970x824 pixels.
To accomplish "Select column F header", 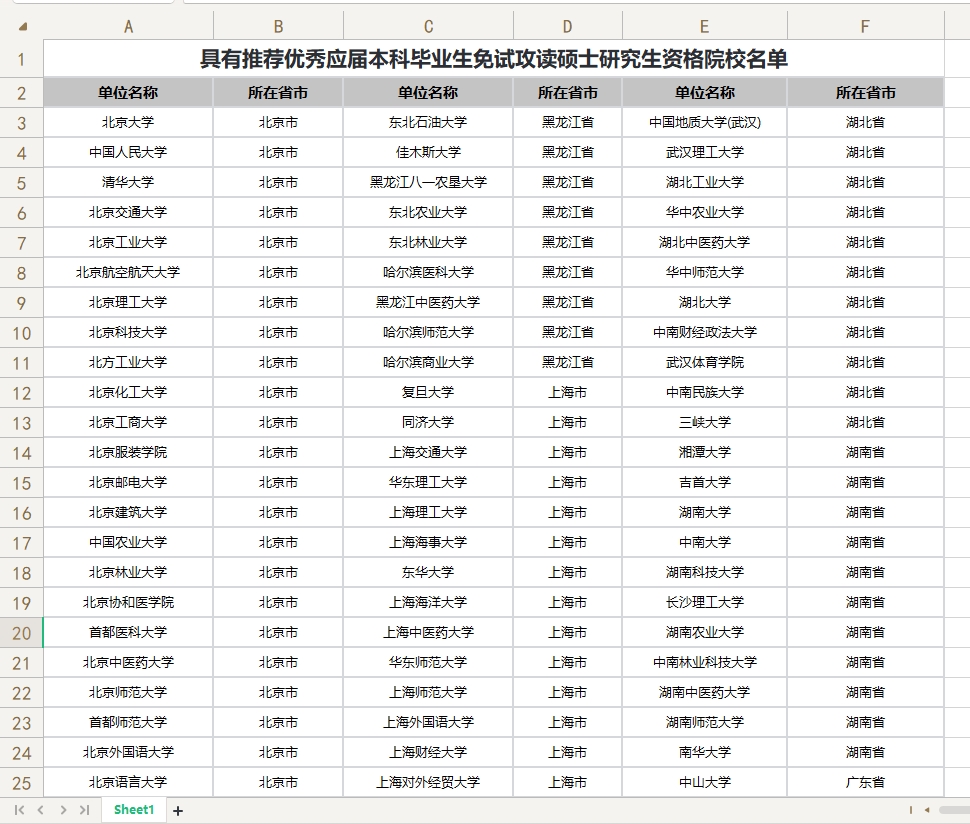I will tap(865, 27).
